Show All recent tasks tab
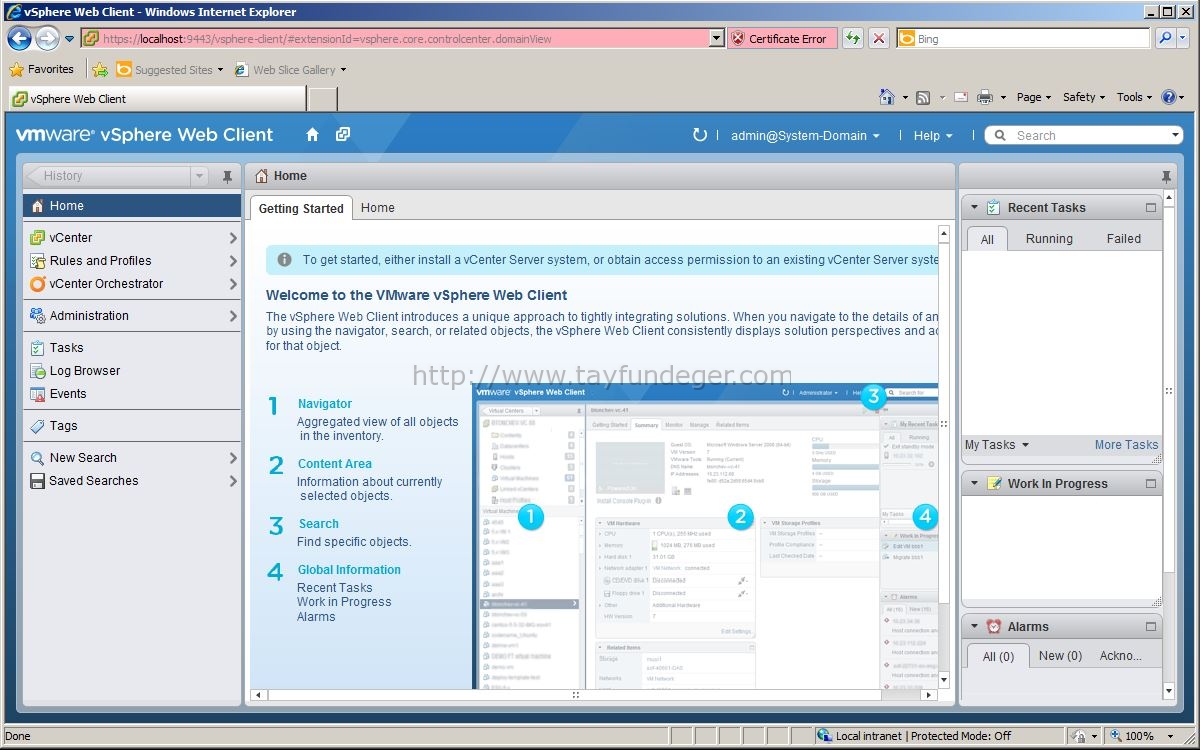Viewport: 1200px width, 750px height. (987, 239)
